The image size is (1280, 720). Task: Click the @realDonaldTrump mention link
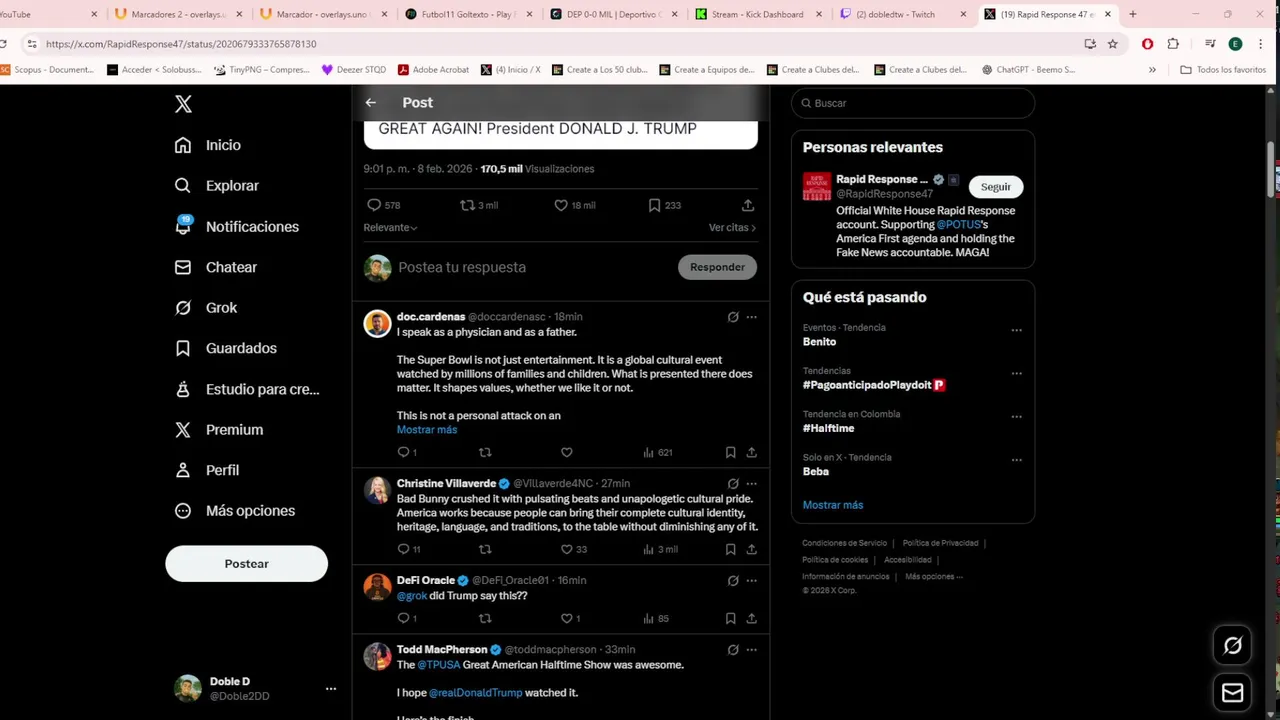click(475, 693)
